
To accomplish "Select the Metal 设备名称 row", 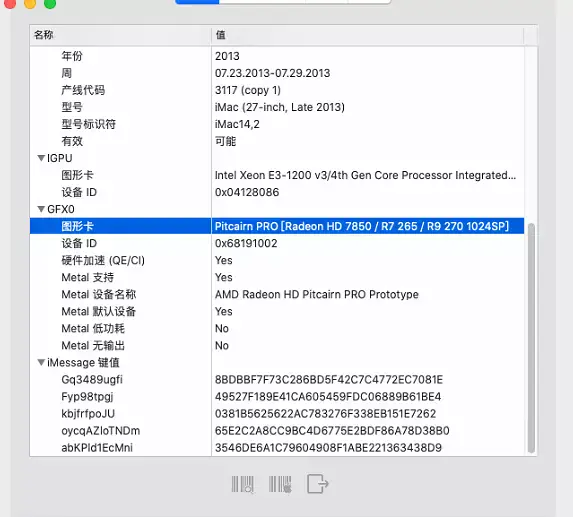I will 277,294.
